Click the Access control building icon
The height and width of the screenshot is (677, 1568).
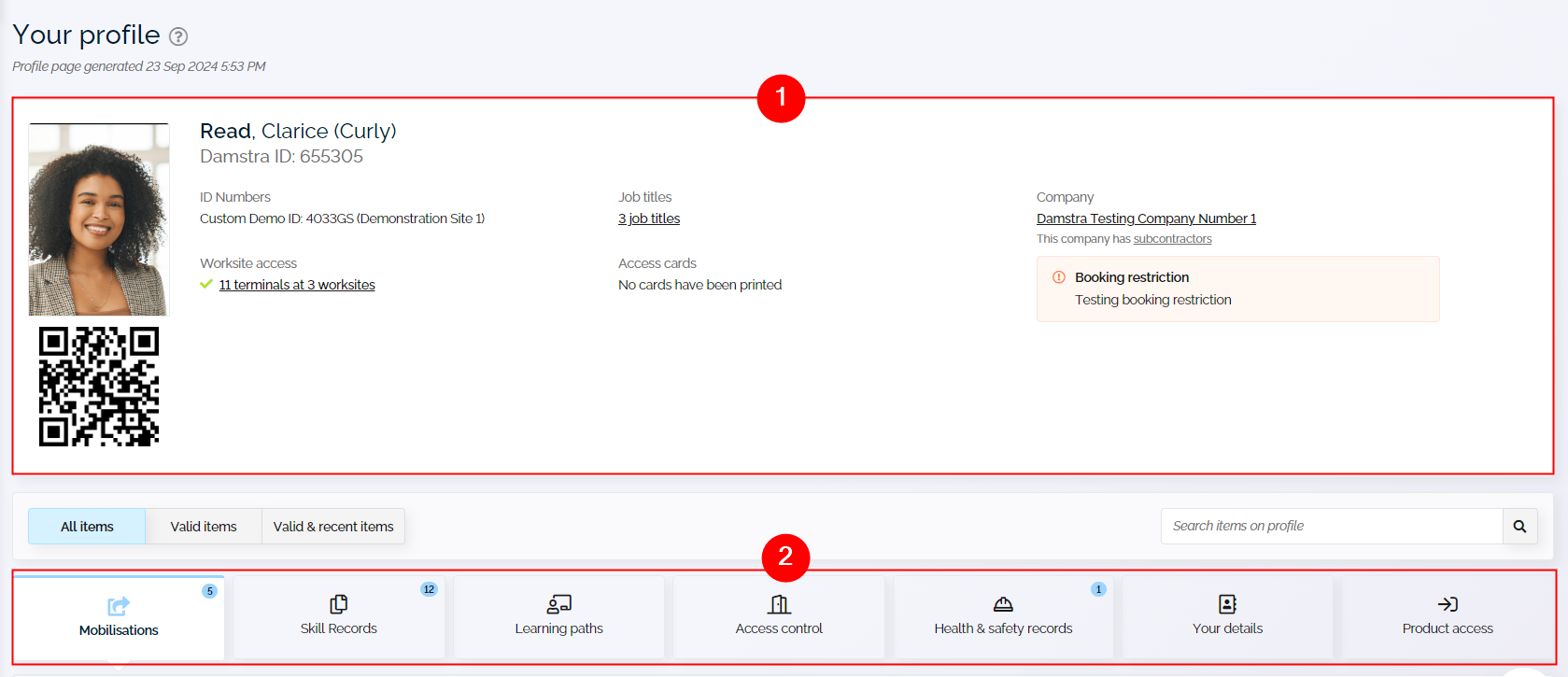click(x=779, y=604)
